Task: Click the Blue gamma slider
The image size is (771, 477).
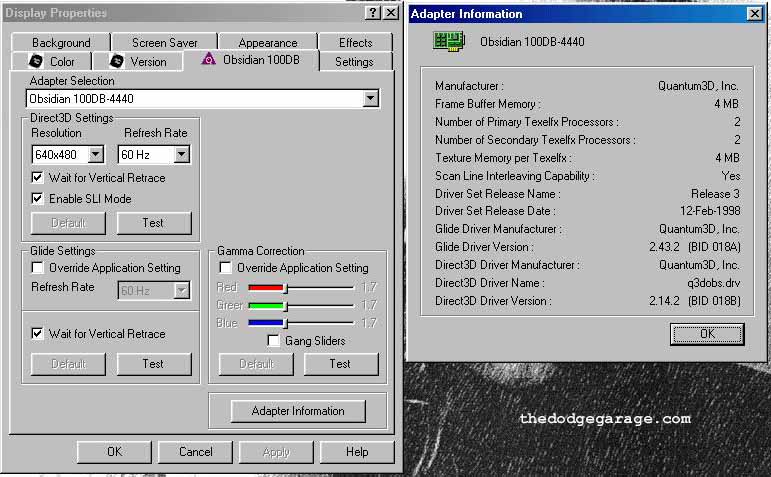Action: pyautogui.click(x=301, y=323)
